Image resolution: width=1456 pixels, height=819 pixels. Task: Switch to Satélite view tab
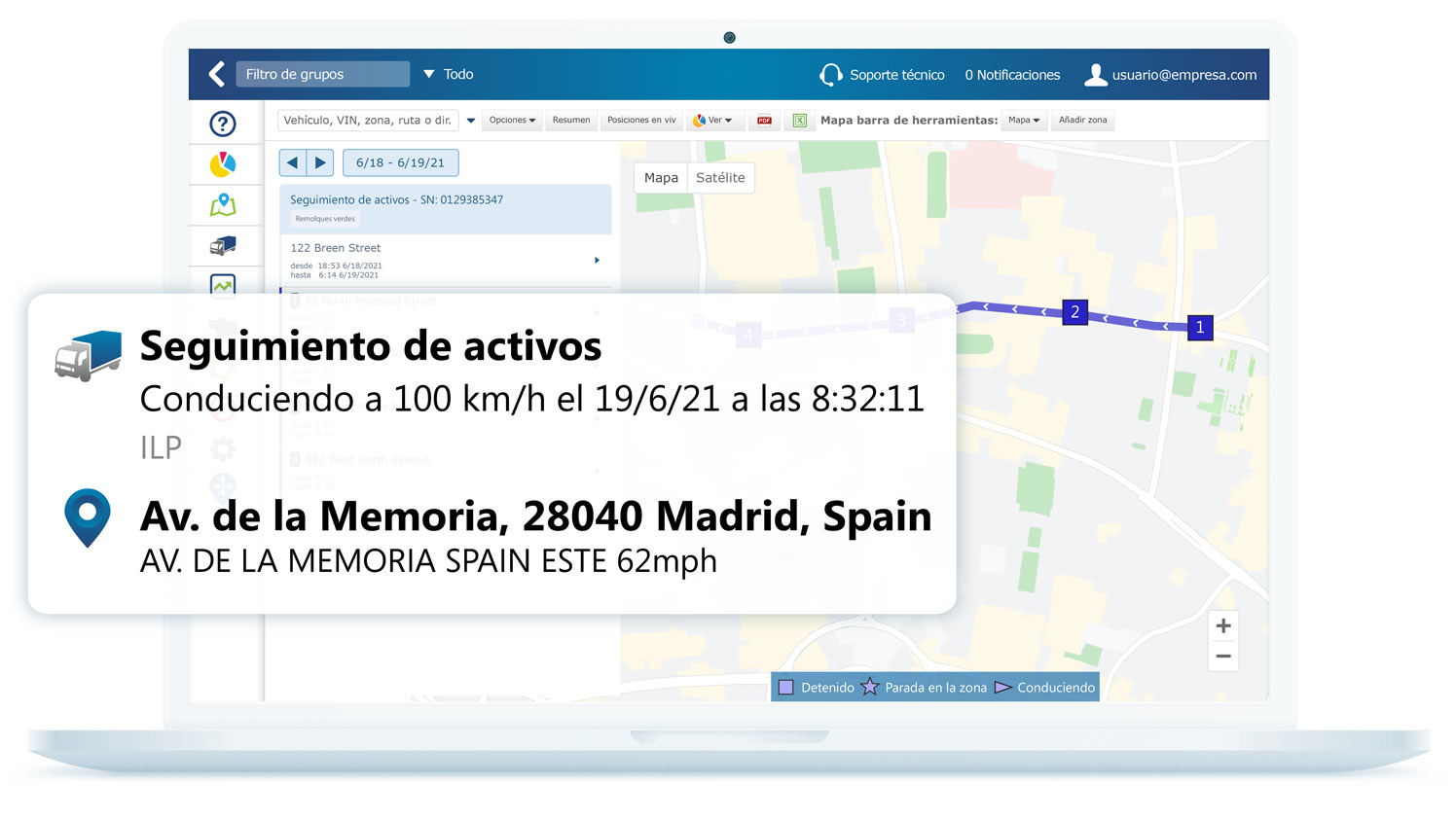click(x=720, y=178)
